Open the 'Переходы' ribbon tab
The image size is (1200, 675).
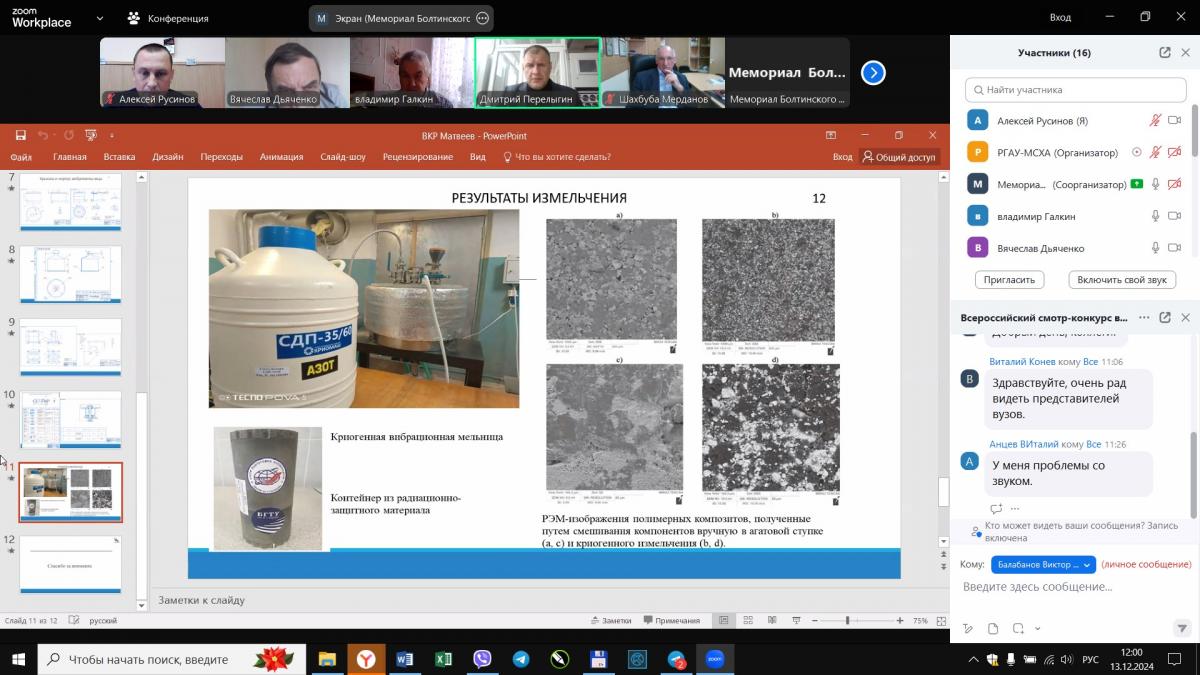click(x=221, y=157)
